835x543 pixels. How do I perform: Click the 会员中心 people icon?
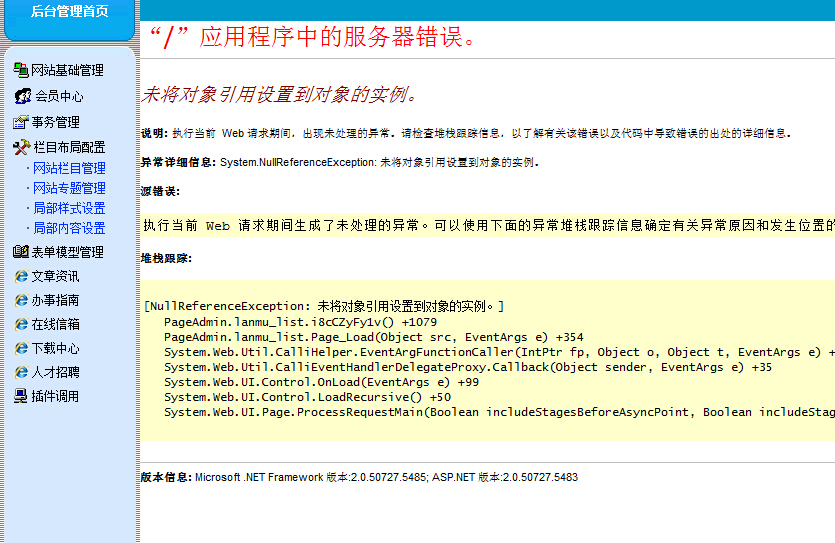point(23,97)
